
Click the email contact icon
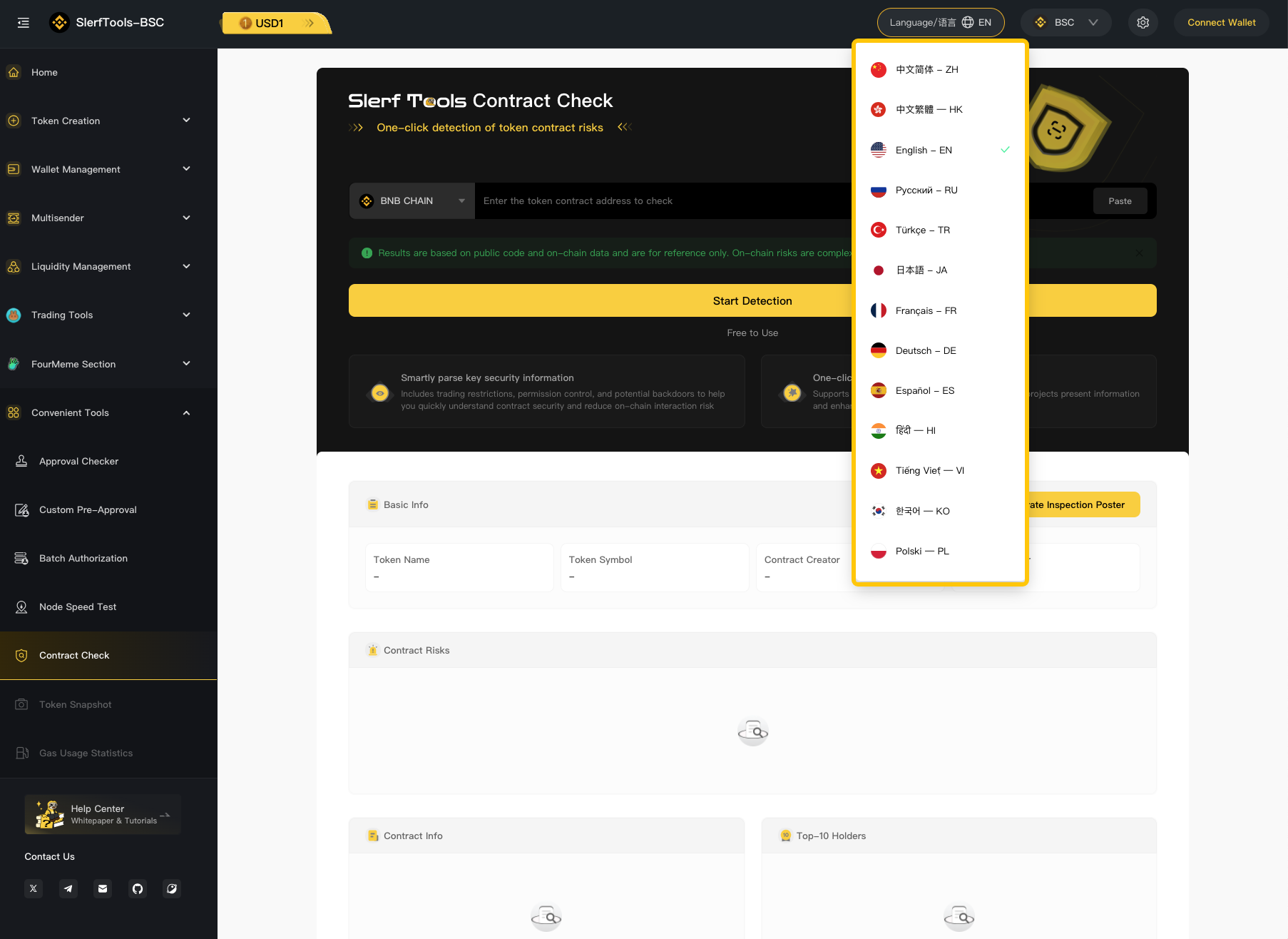pos(103,888)
